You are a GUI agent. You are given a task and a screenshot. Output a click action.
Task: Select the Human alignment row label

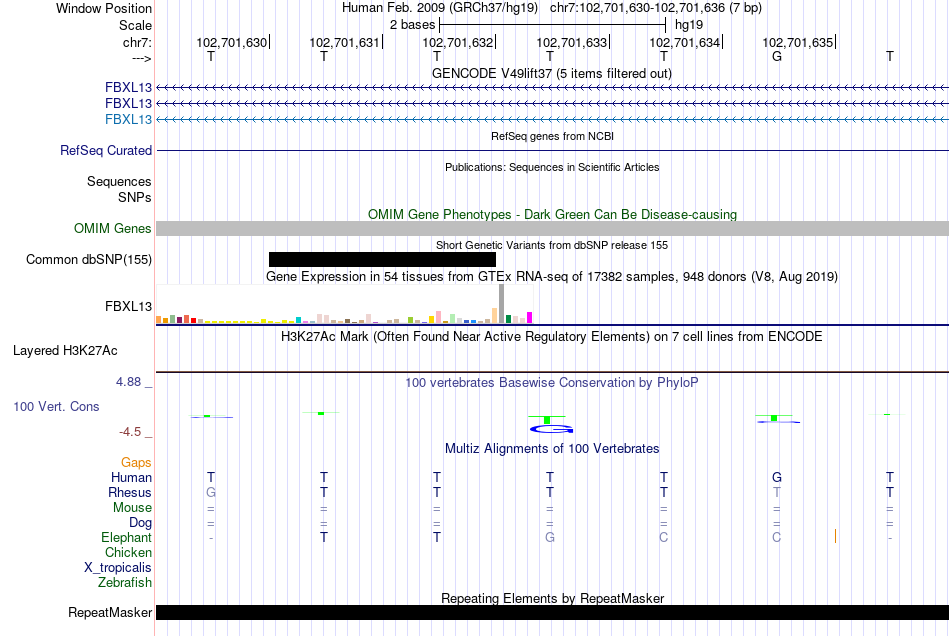pos(131,477)
